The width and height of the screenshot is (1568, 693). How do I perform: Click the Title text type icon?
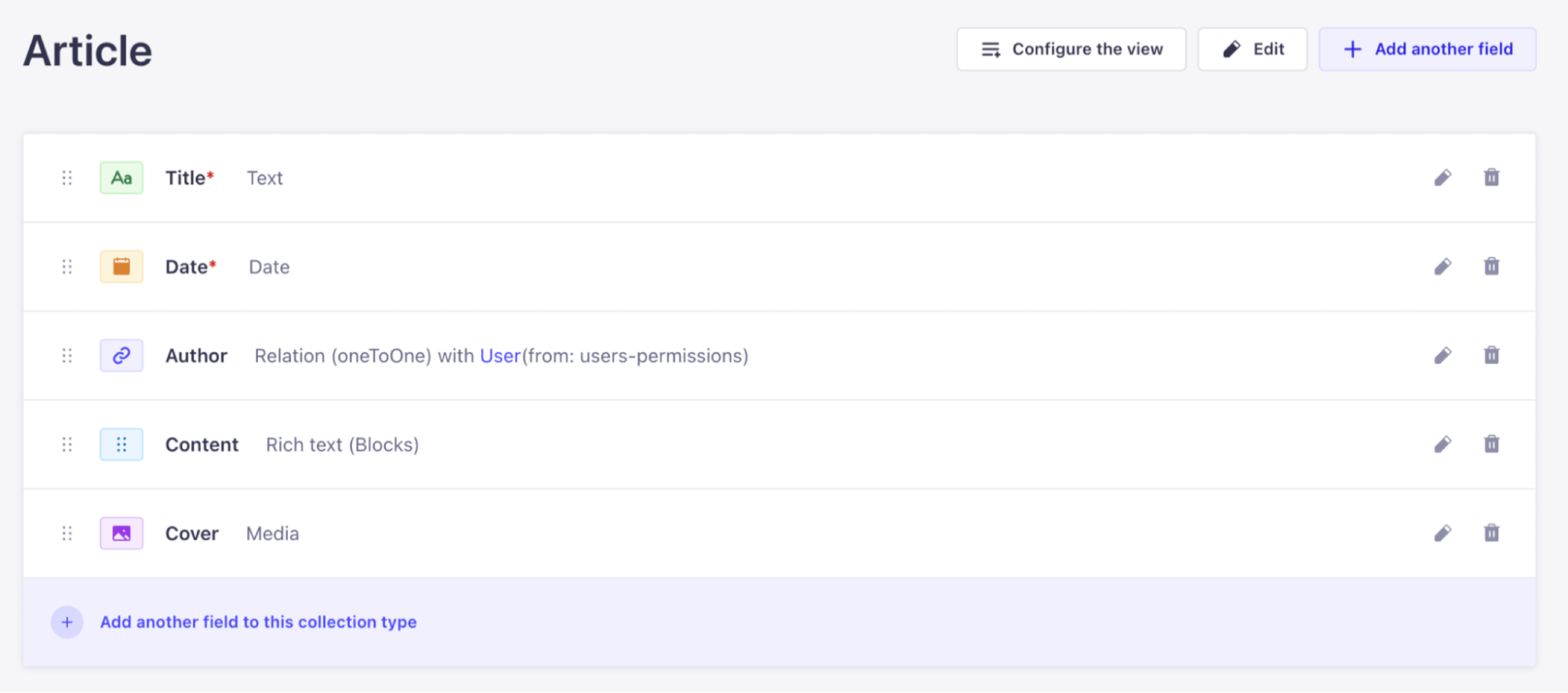(x=122, y=178)
